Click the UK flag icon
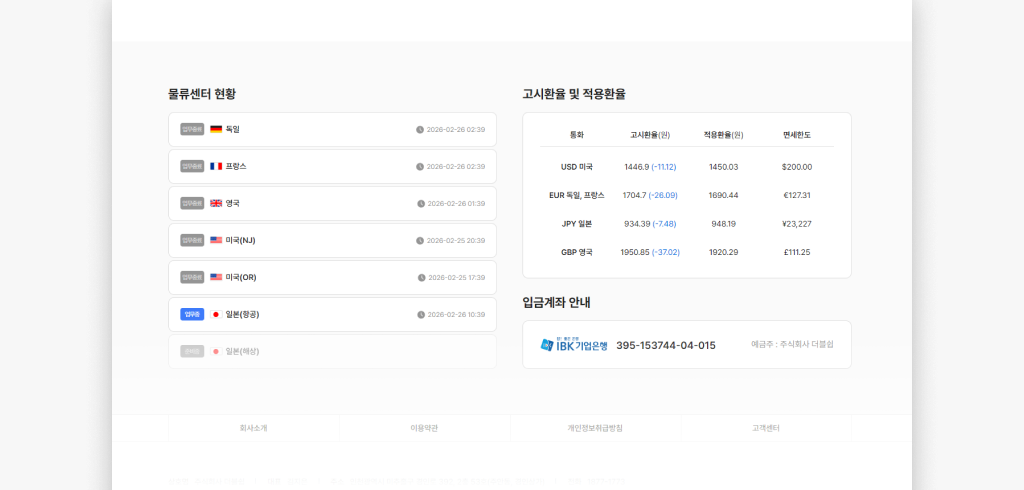This screenshot has height=490, width=1024. (216, 203)
